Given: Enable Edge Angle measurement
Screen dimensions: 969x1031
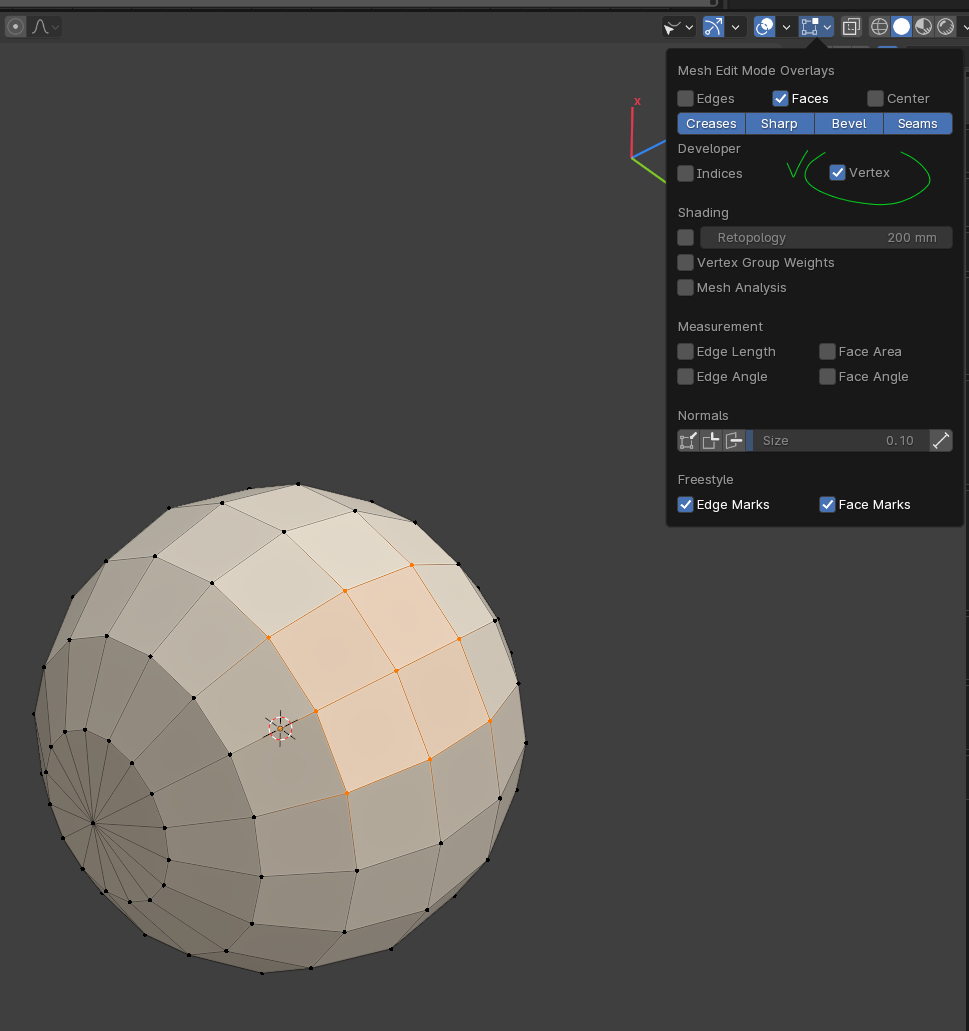Looking at the screenshot, I should pos(686,377).
